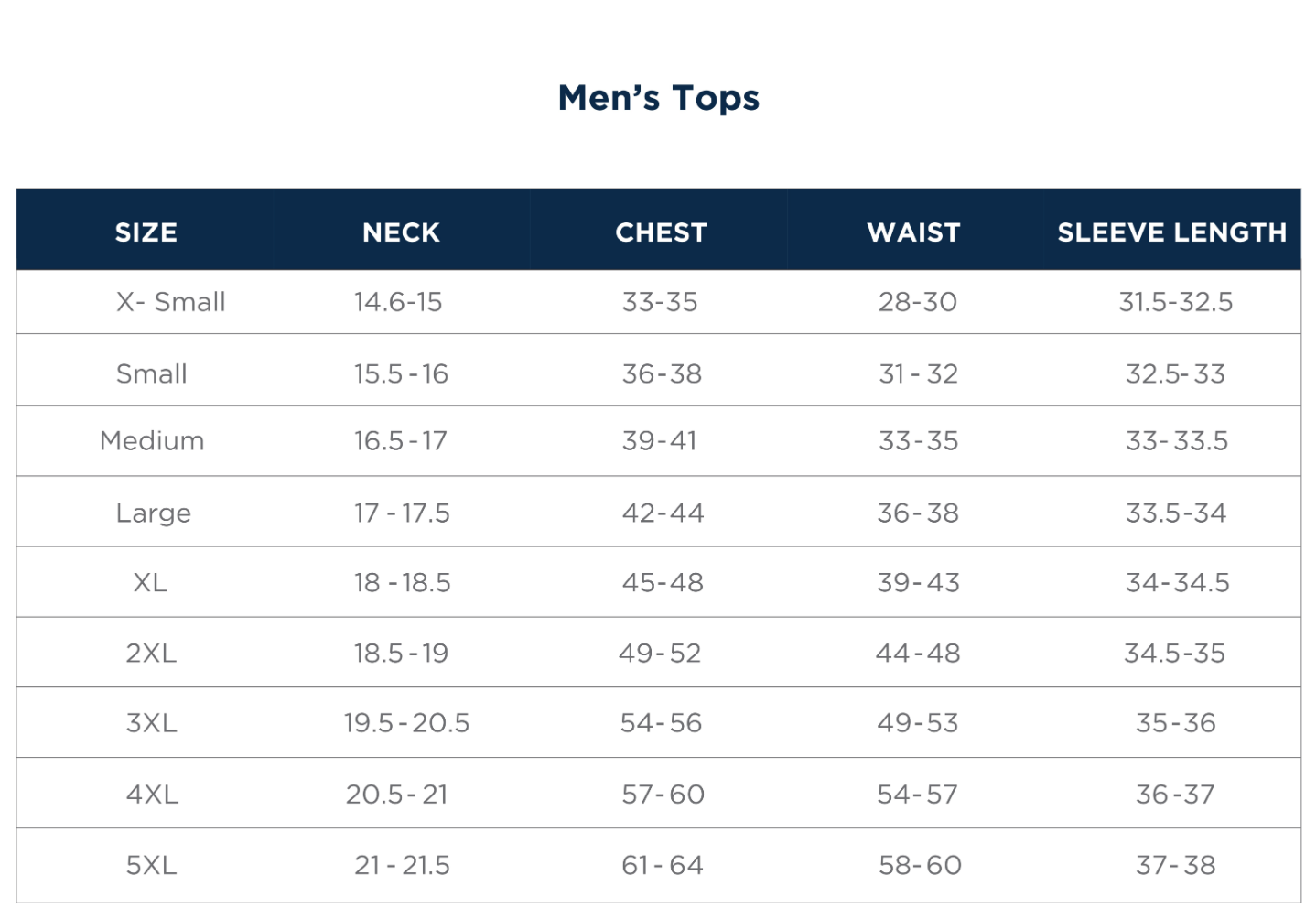Select chest value 42-44 in Large row
This screenshot has width=1316, height=908.
(x=663, y=513)
